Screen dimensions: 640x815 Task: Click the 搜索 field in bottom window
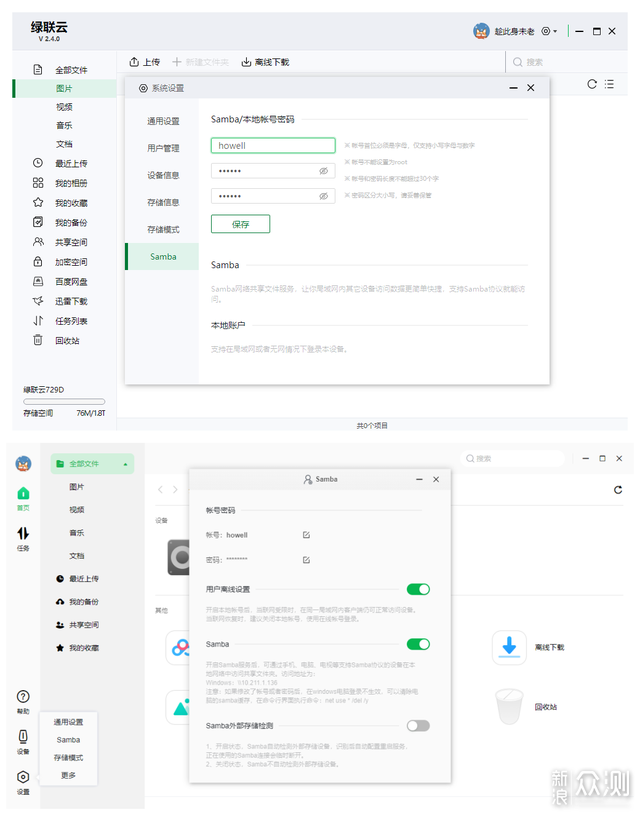click(x=512, y=458)
